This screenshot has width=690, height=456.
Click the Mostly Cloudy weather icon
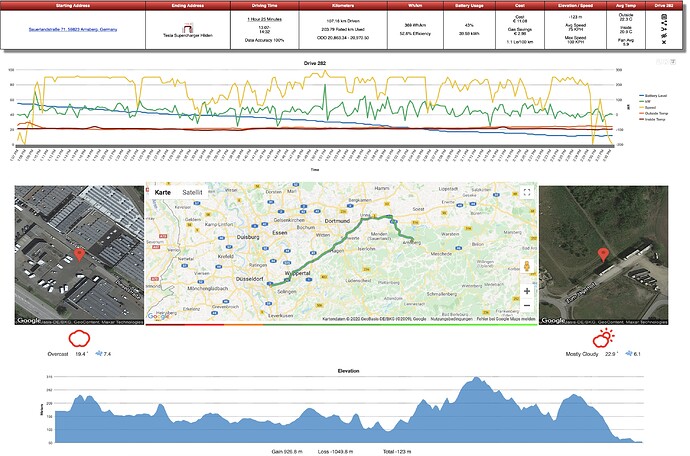(603, 338)
